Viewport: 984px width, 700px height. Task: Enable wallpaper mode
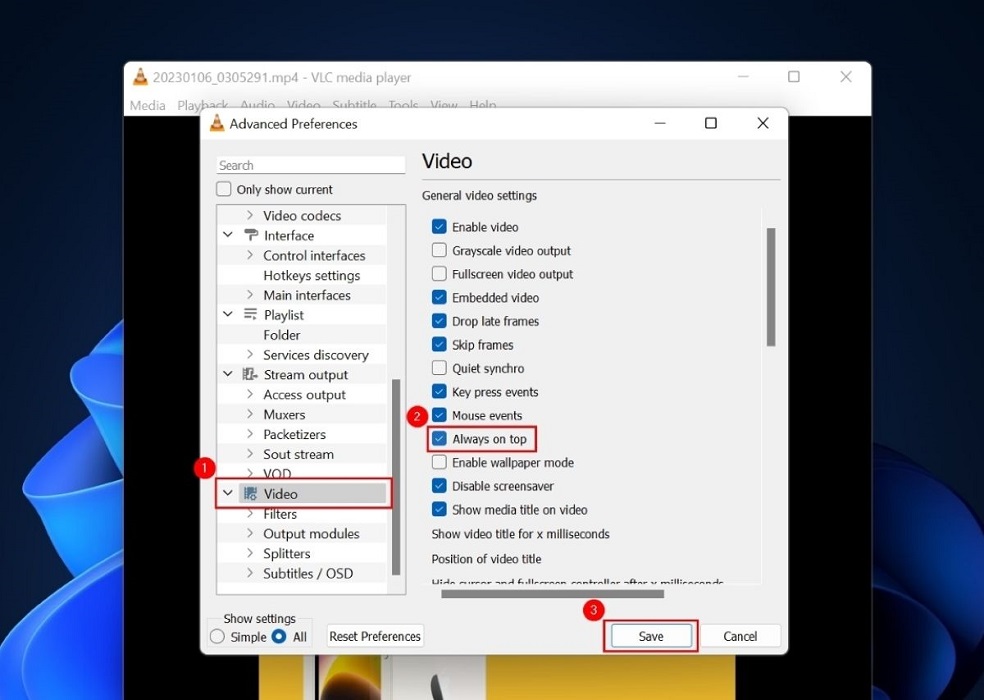[438, 462]
